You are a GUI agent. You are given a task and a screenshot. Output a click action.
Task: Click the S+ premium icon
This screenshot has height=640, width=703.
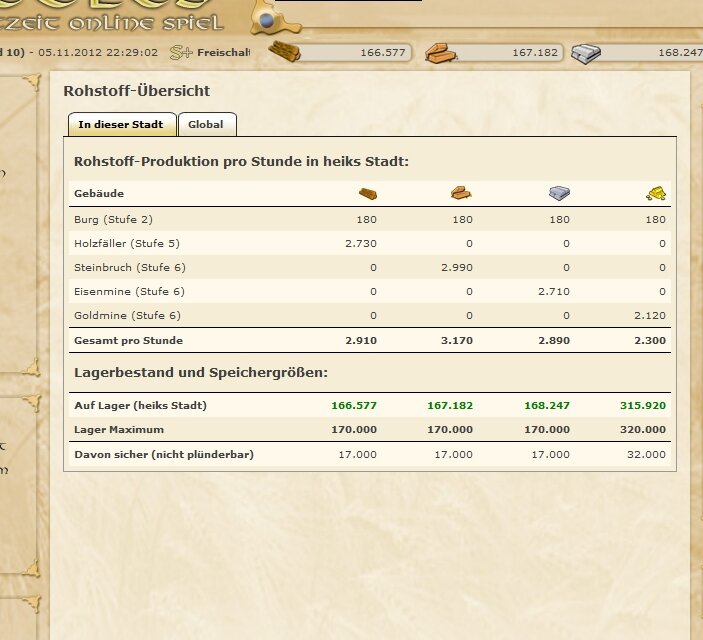coord(180,52)
